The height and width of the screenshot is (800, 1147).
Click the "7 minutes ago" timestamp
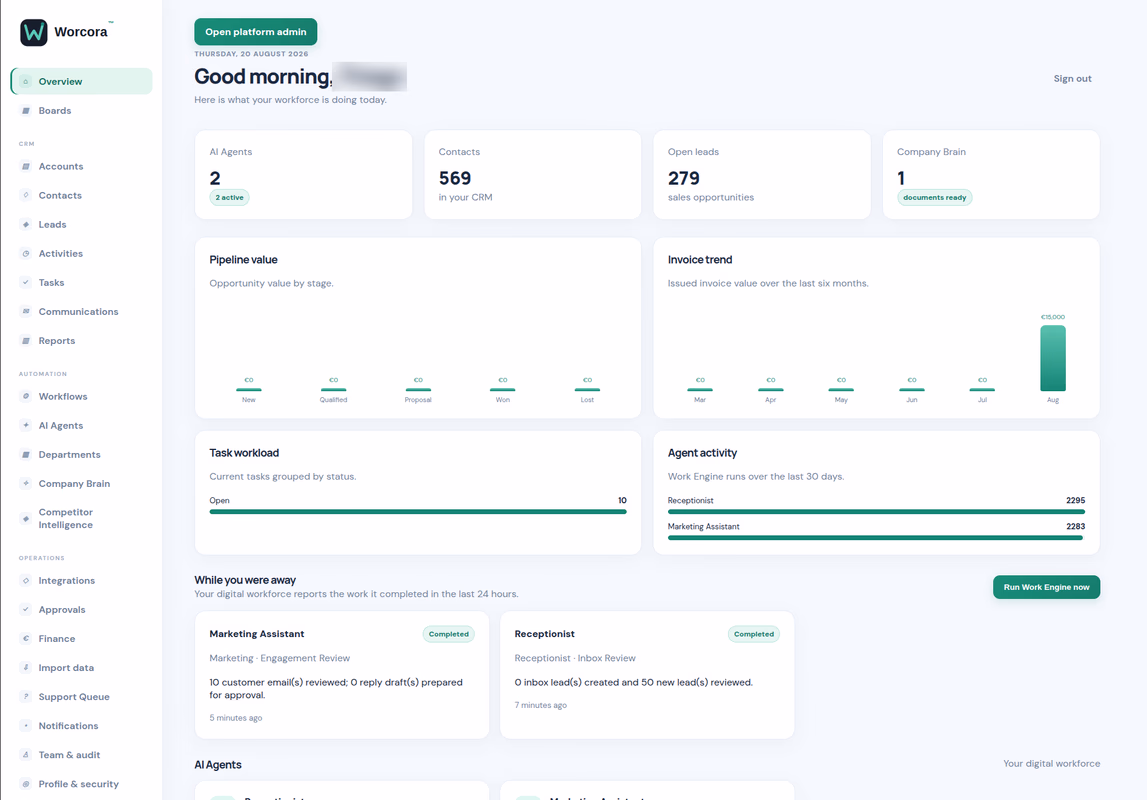pos(541,706)
